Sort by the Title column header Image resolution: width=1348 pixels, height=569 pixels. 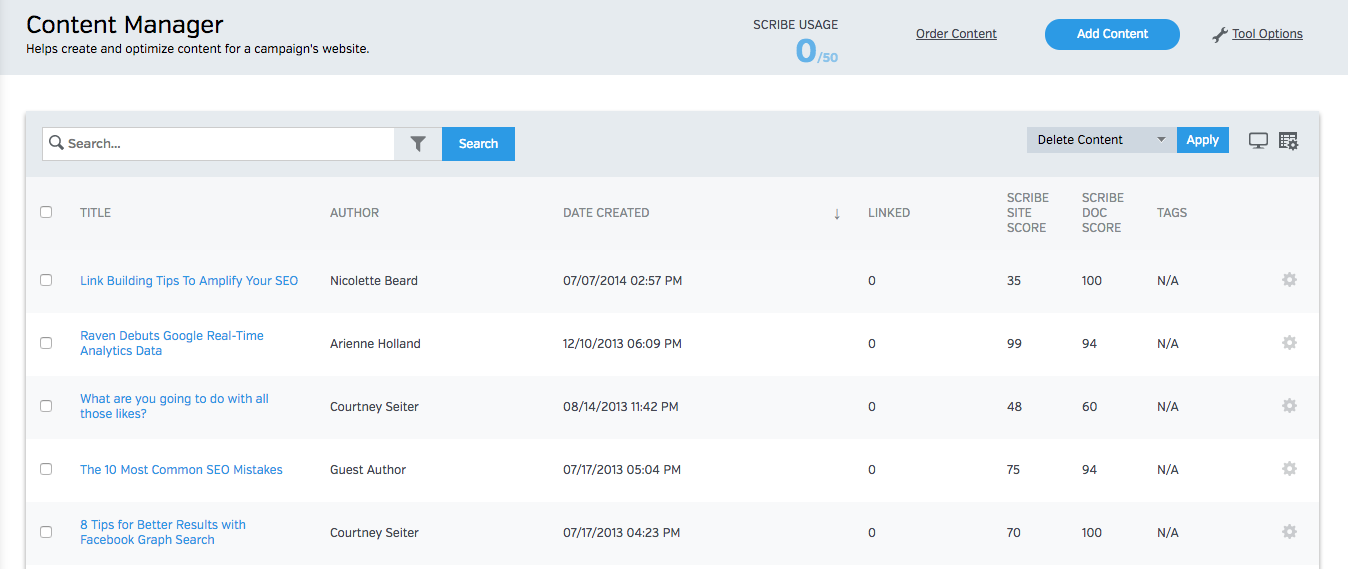[95, 213]
